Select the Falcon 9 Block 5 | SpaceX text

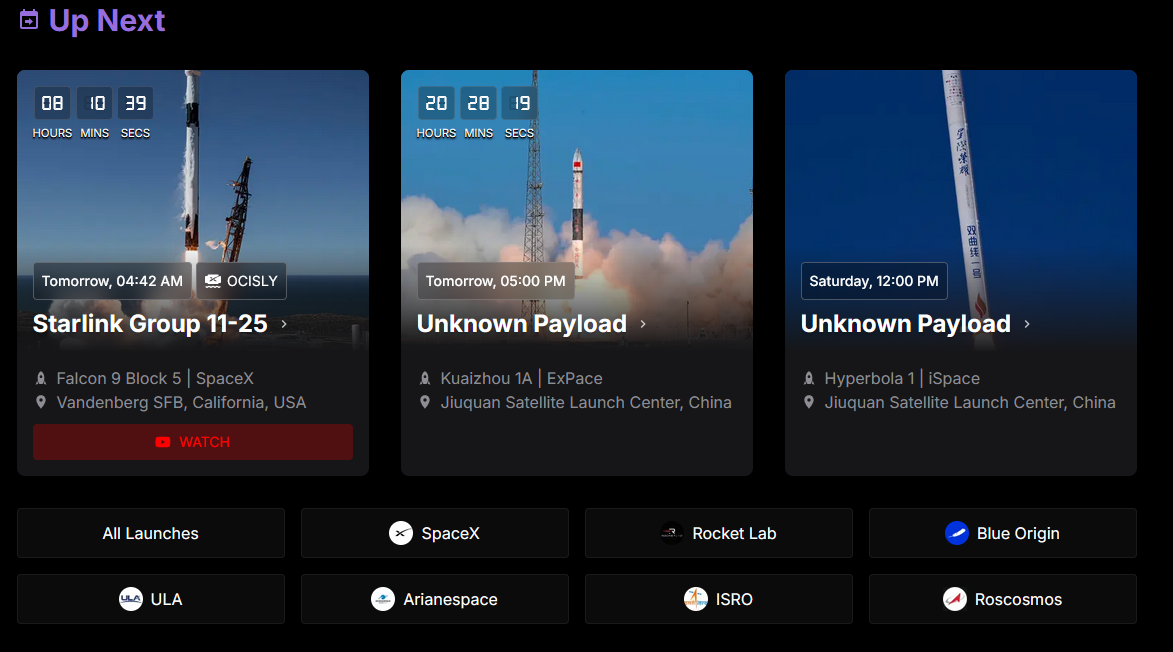[155, 378]
